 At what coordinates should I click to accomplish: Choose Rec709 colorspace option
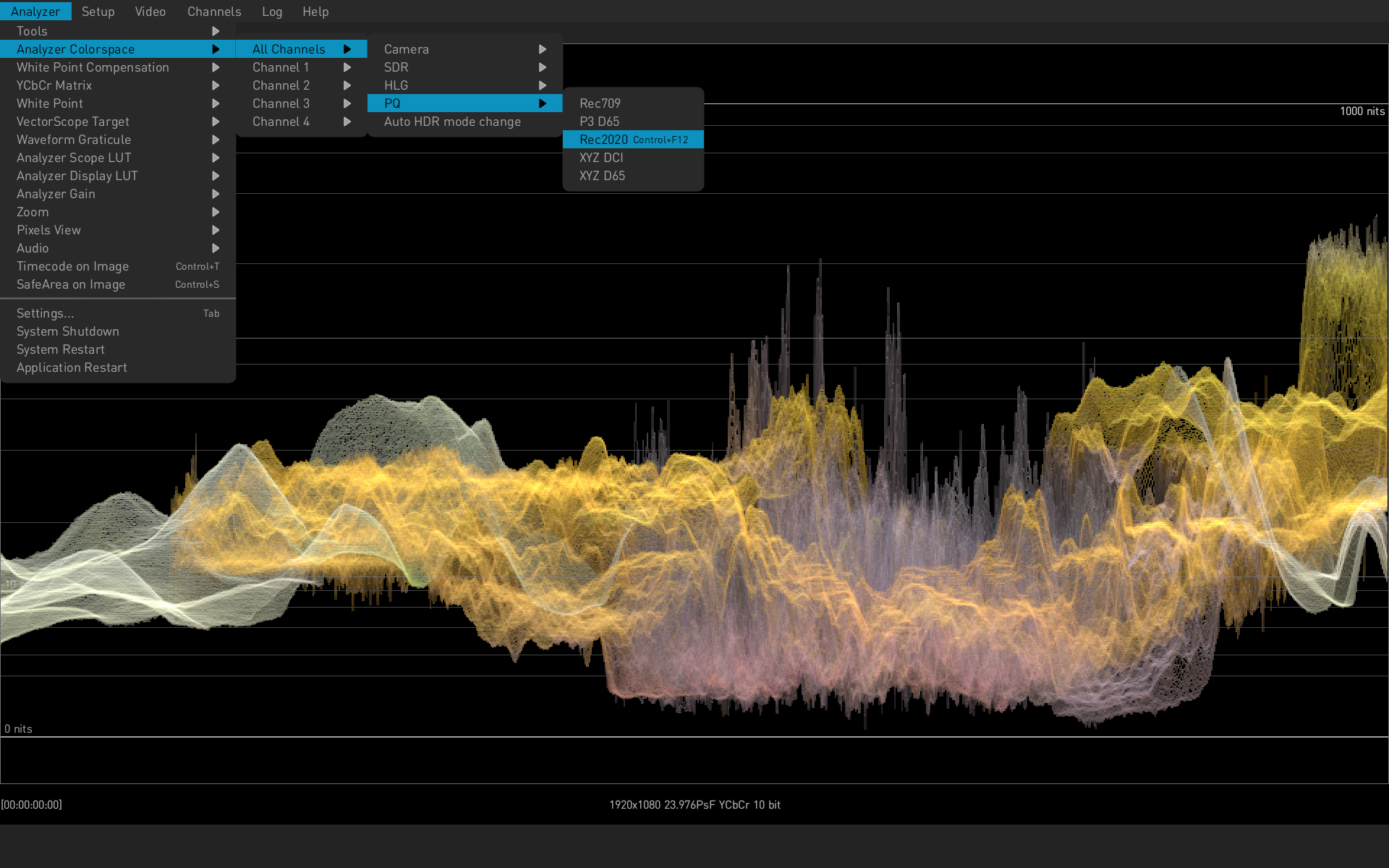pos(600,103)
